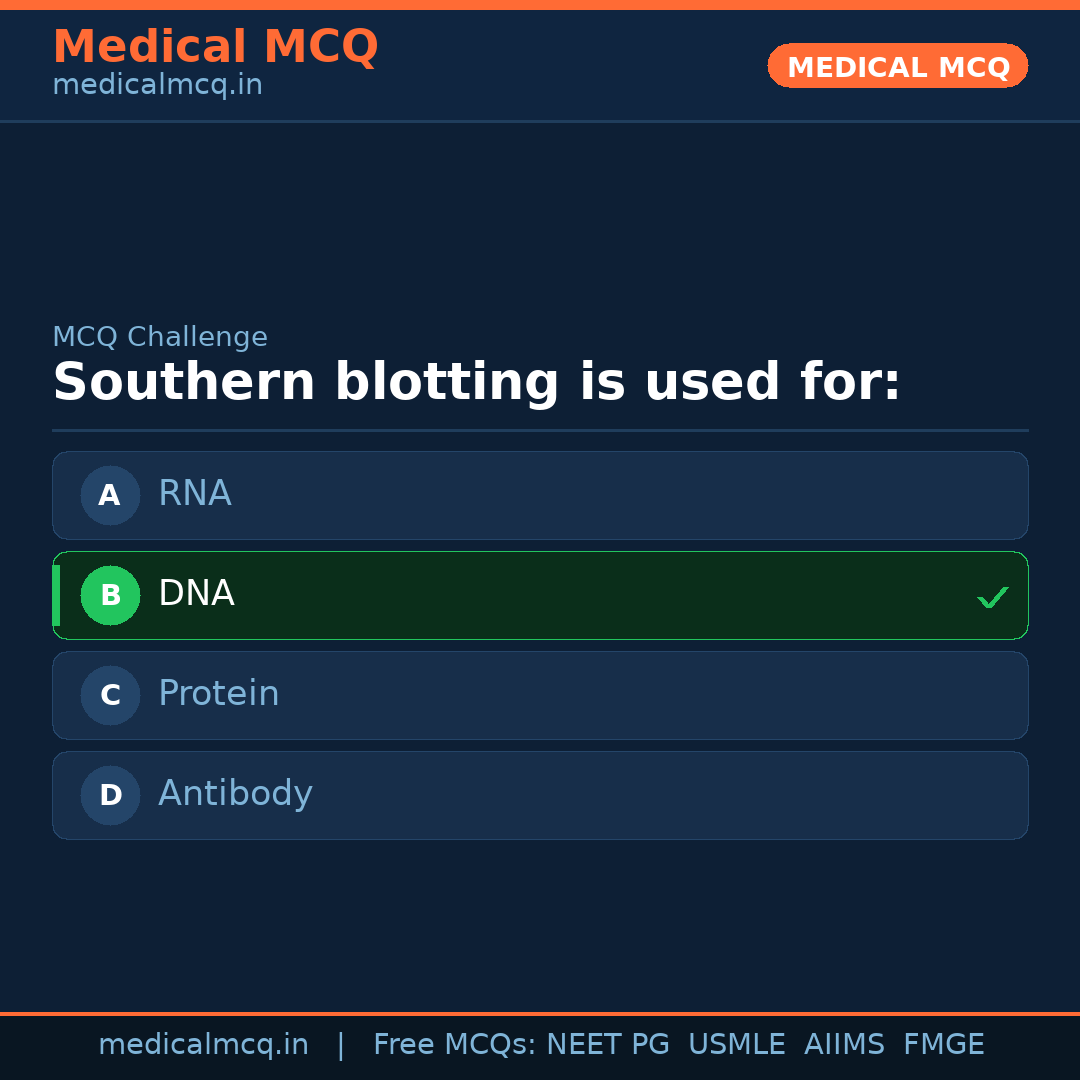Click the green checkmark on DNA
This screenshot has height=1080, width=1080.
(992, 597)
